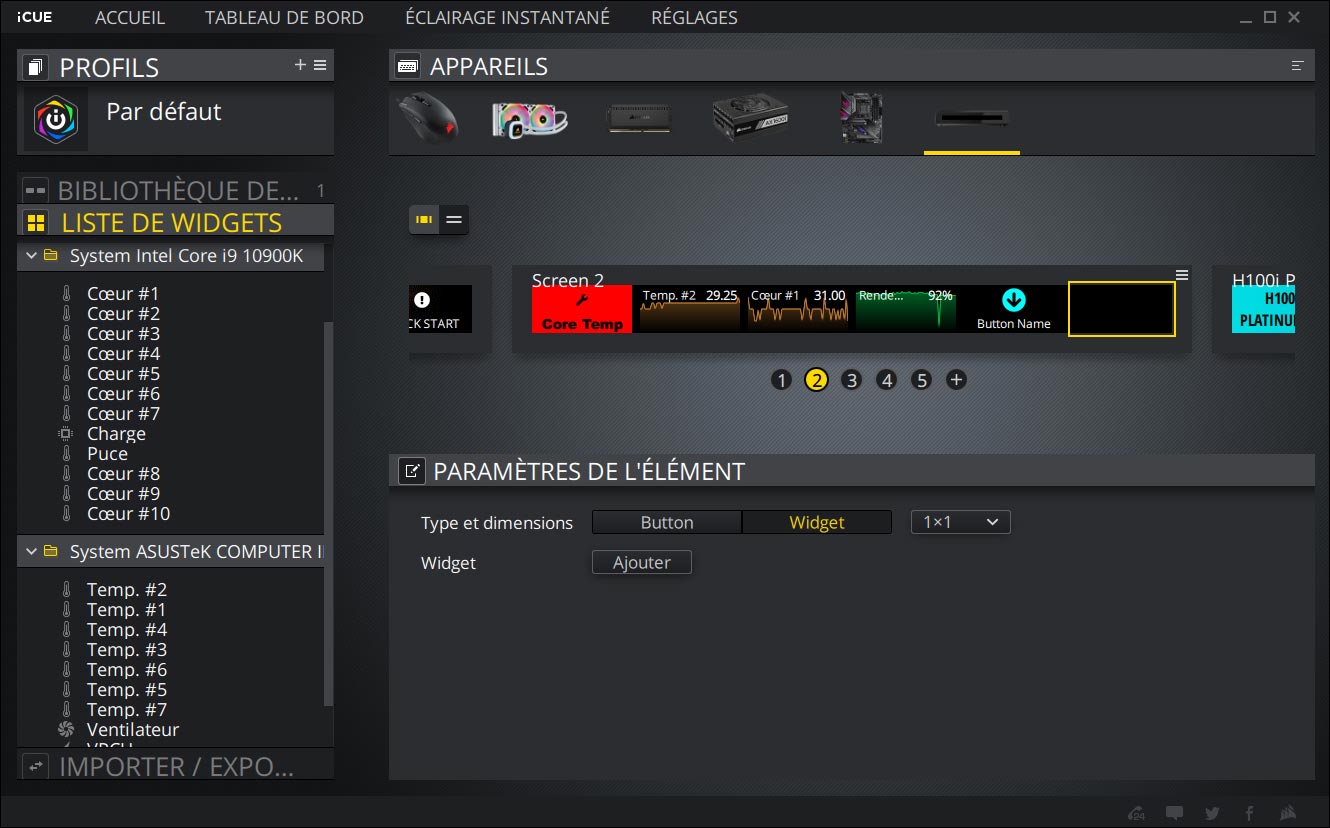Go to screen page 3
This screenshot has width=1330, height=828.
[851, 380]
